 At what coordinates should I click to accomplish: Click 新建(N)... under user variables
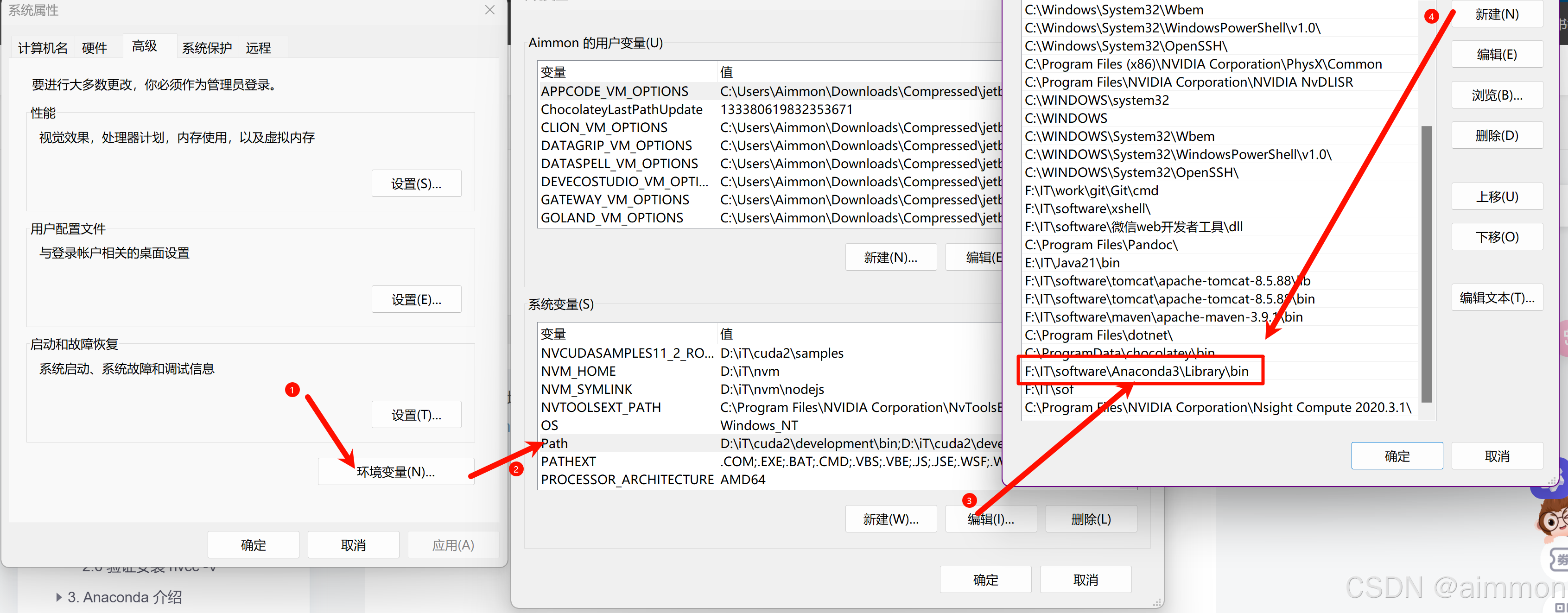[890, 258]
